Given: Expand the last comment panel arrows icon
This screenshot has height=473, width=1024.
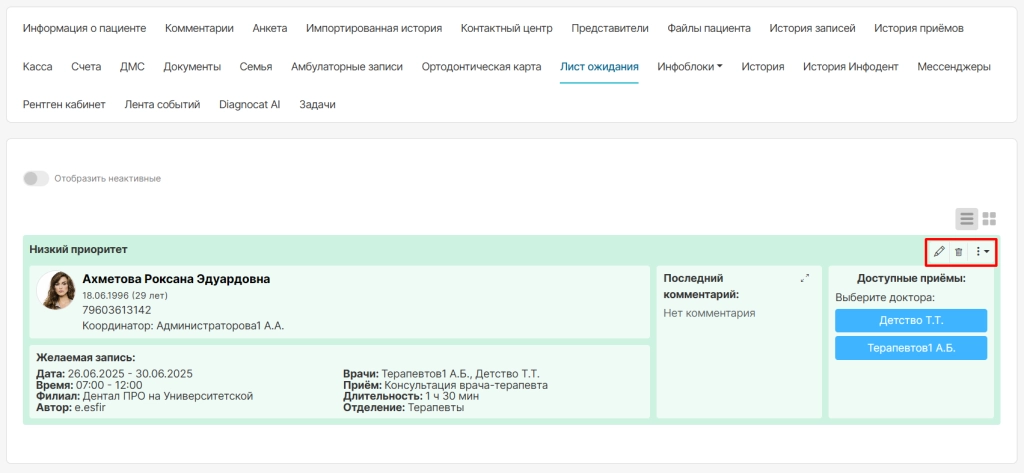Looking at the screenshot, I should (x=805, y=278).
